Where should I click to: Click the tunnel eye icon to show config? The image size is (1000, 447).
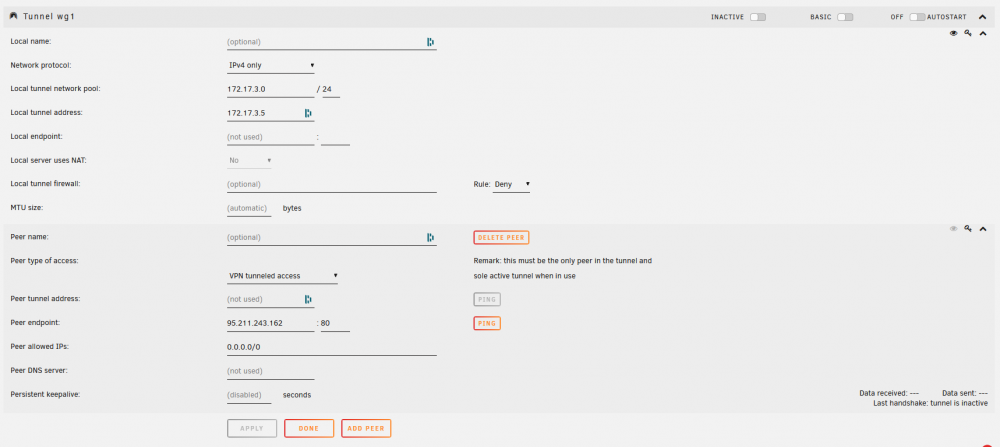coord(953,34)
